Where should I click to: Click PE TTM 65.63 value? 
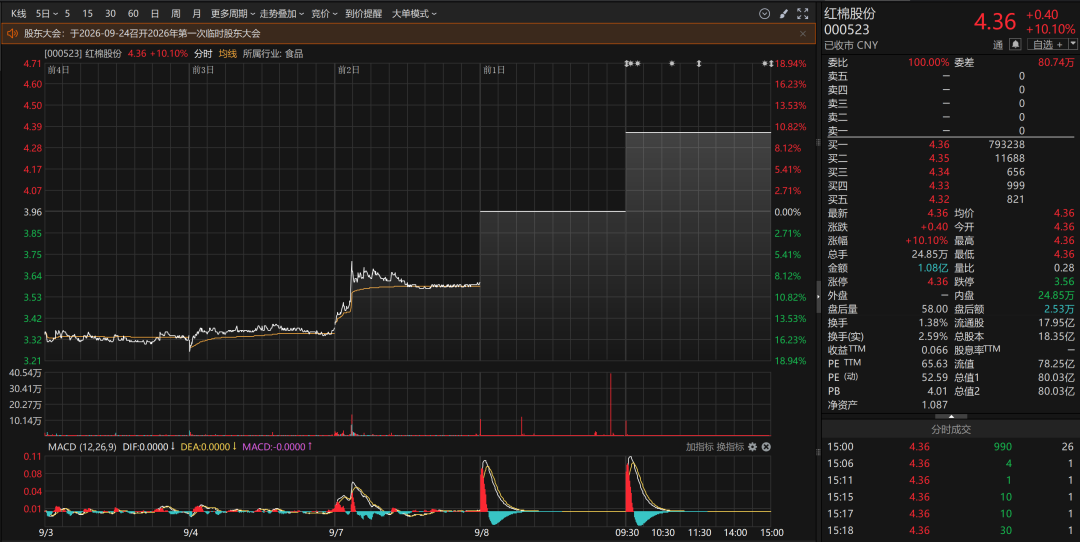[x=935, y=364]
